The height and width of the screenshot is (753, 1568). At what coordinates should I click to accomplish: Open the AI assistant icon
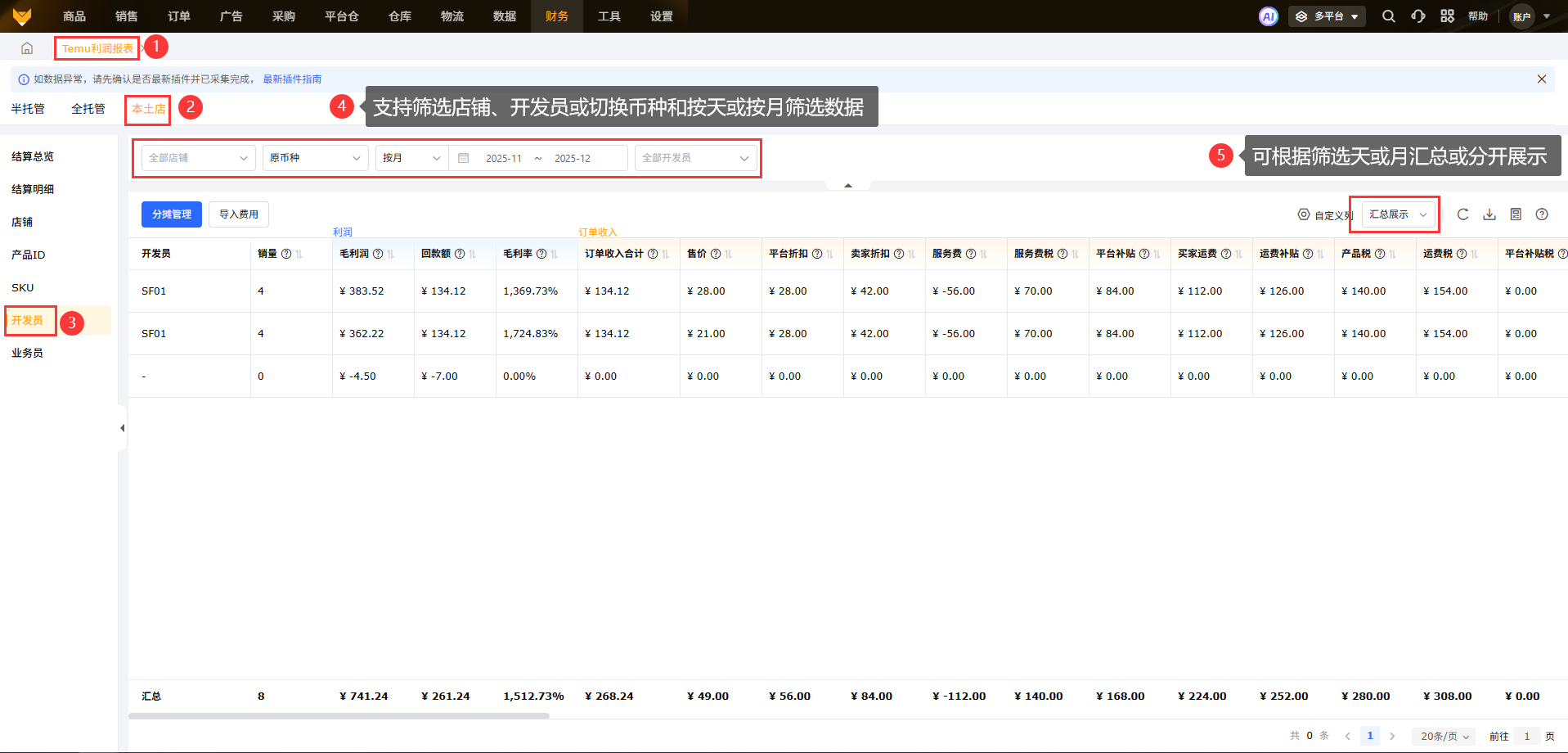1268,16
